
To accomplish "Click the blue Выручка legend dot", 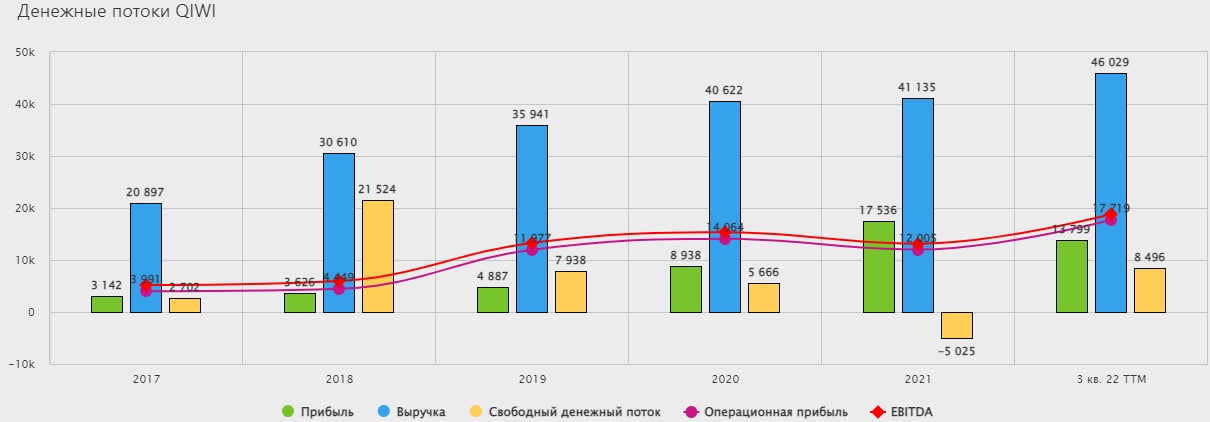I will [x=382, y=411].
